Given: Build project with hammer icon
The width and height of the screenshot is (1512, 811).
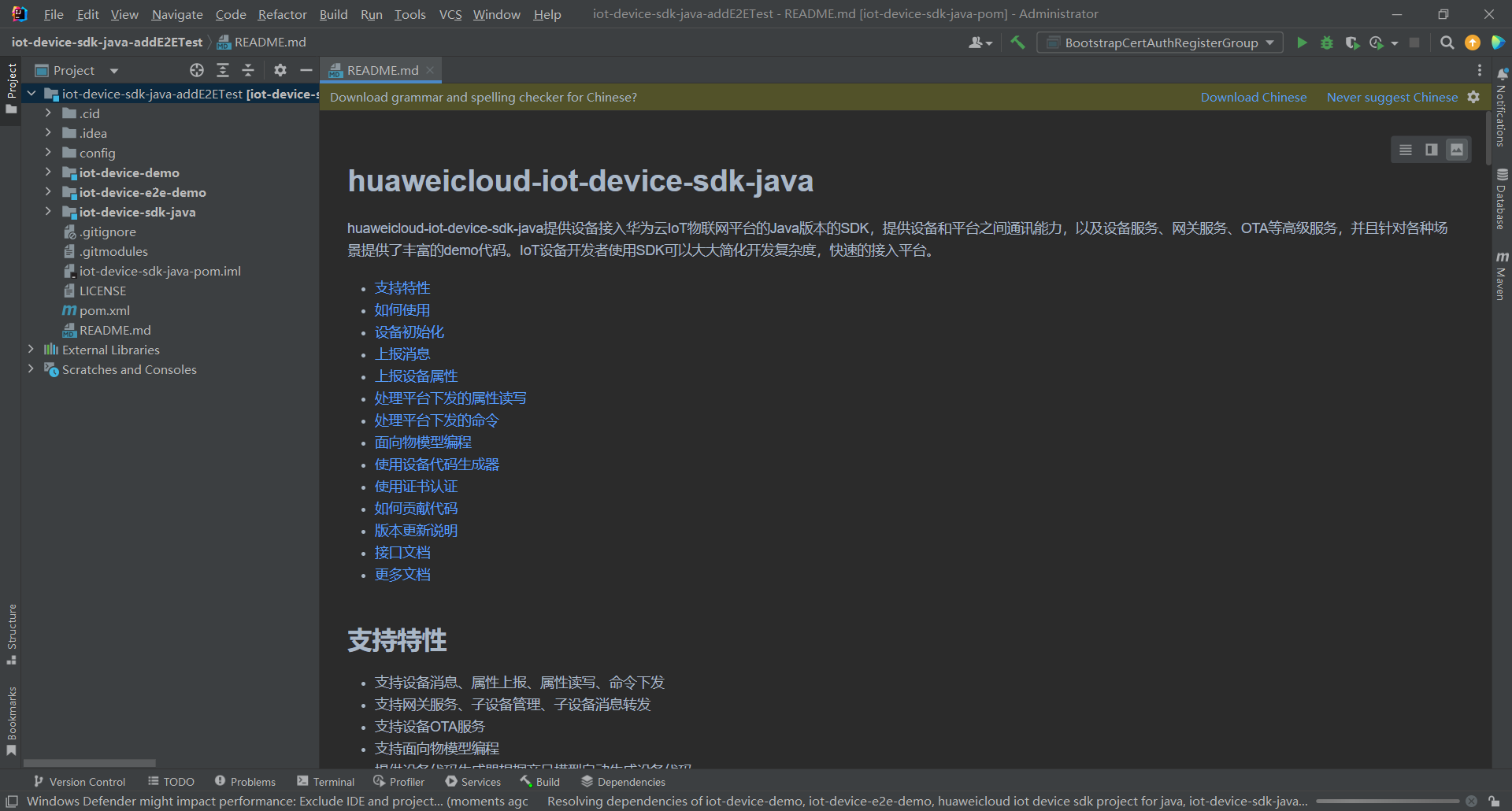Looking at the screenshot, I should tap(1017, 43).
